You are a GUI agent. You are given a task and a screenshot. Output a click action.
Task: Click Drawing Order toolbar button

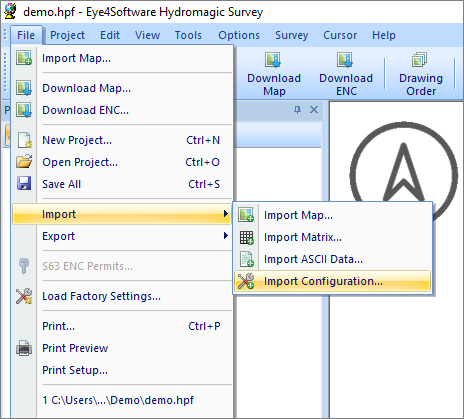coord(421,74)
